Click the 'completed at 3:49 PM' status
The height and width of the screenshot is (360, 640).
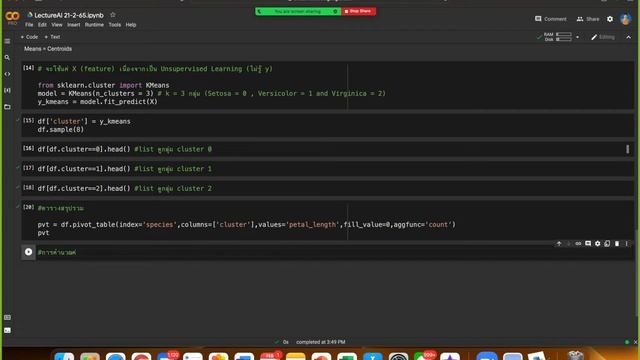coord(320,342)
